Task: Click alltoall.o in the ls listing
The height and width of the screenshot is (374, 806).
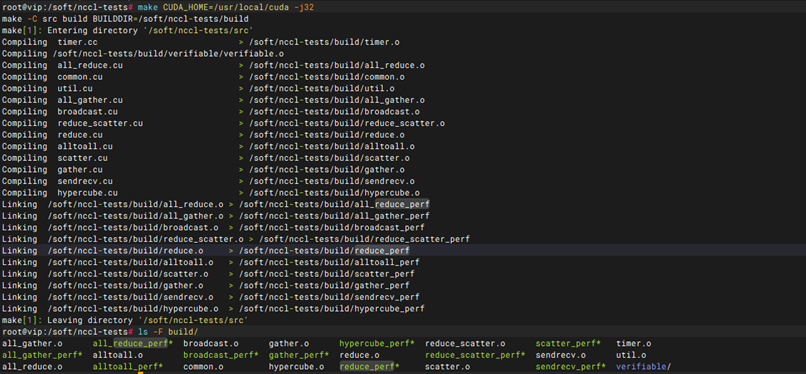Action: point(118,355)
